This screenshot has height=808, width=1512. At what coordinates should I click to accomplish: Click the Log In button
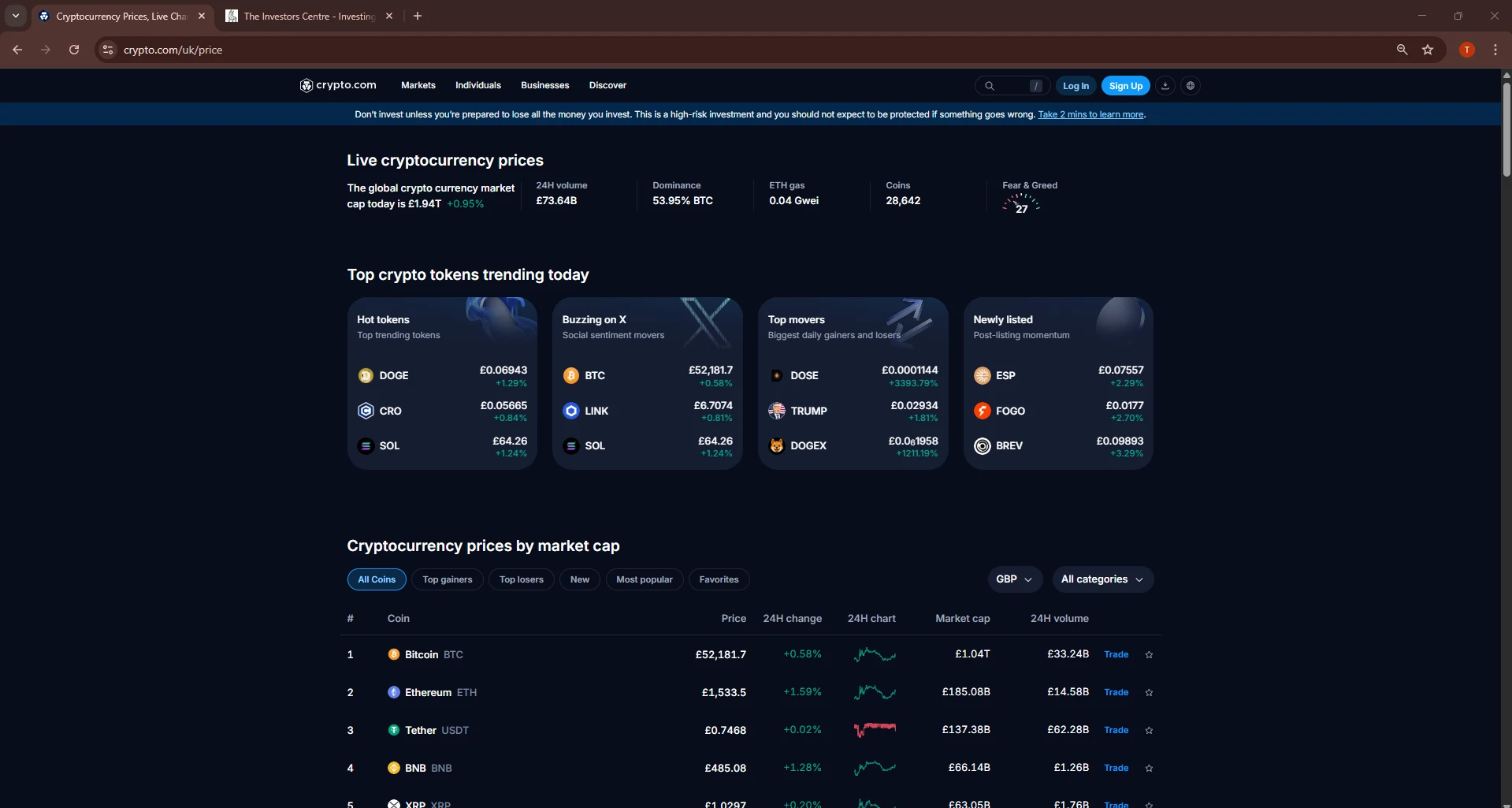point(1075,86)
